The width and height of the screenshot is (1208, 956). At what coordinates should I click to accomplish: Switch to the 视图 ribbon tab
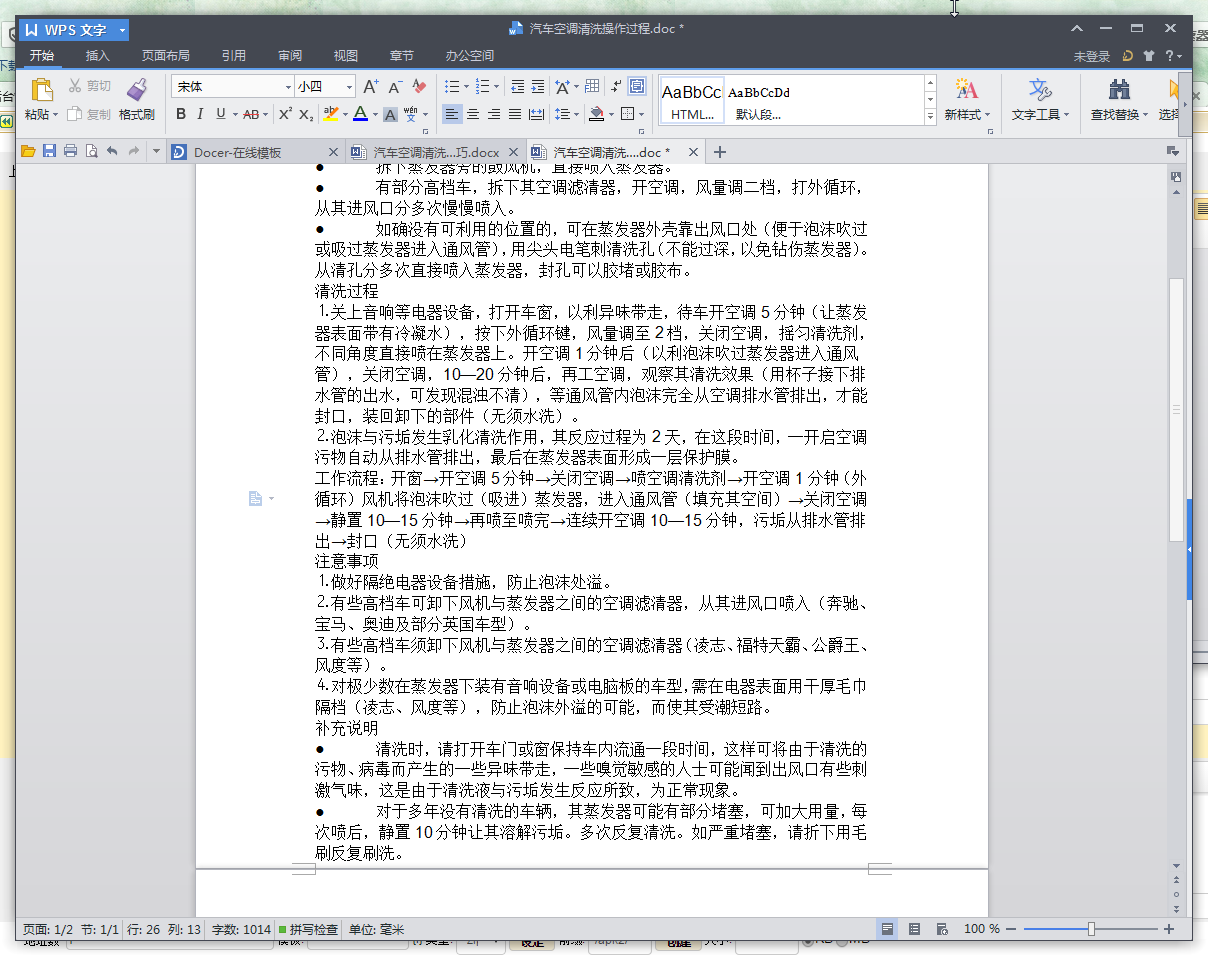346,56
